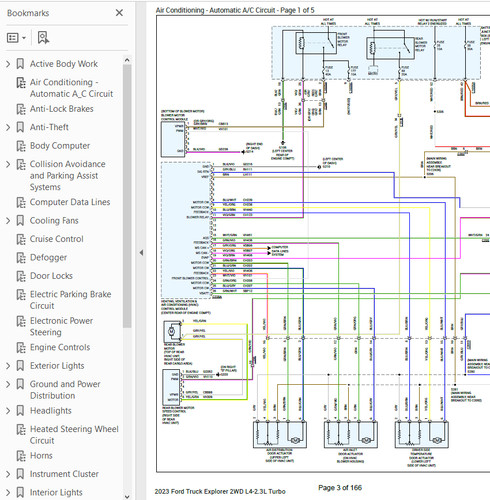
Task: Click the find current bookmark icon
Action: click(x=43, y=38)
